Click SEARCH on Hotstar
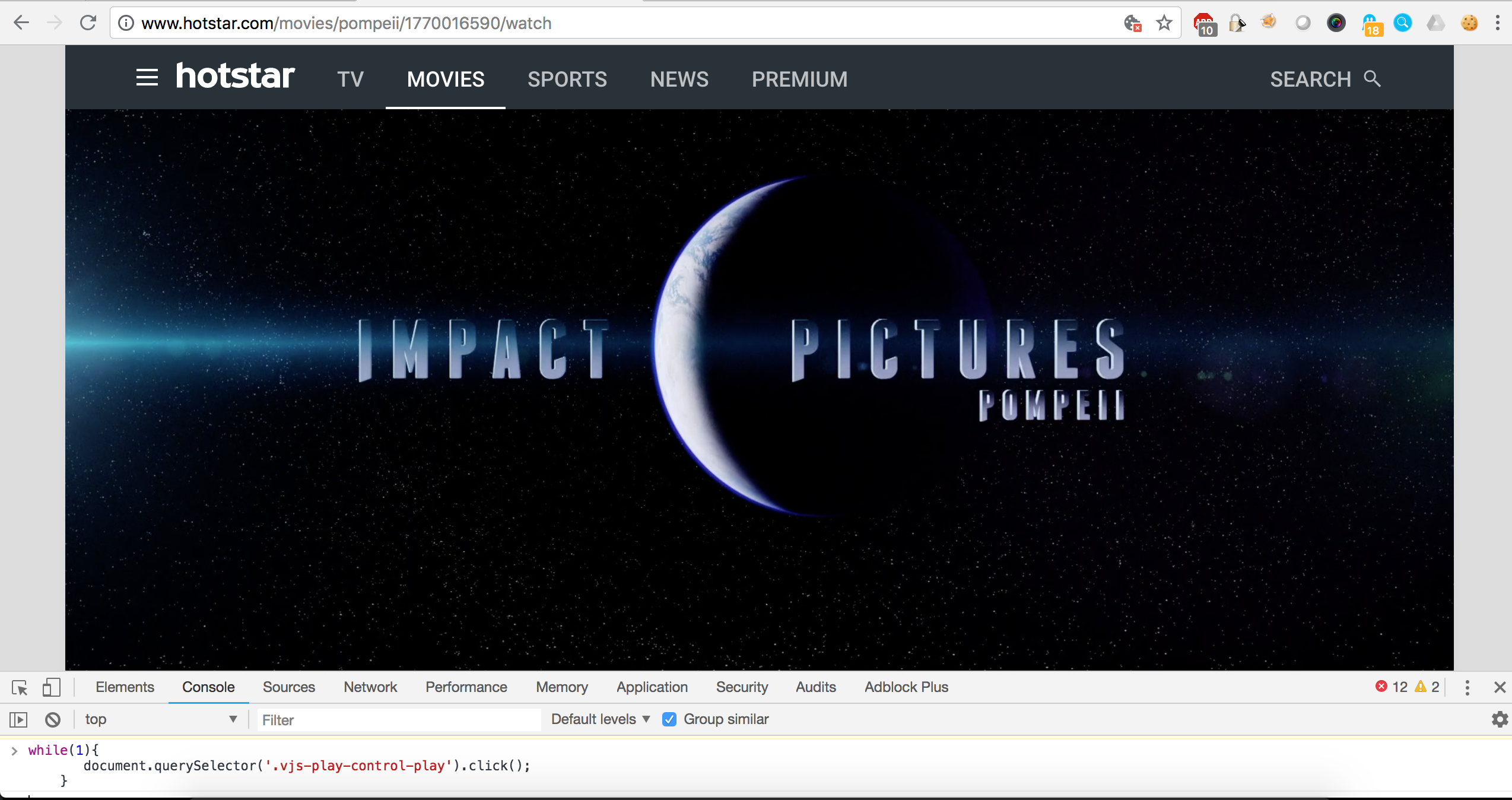Viewport: 1512px width, 800px height. pos(1326,79)
